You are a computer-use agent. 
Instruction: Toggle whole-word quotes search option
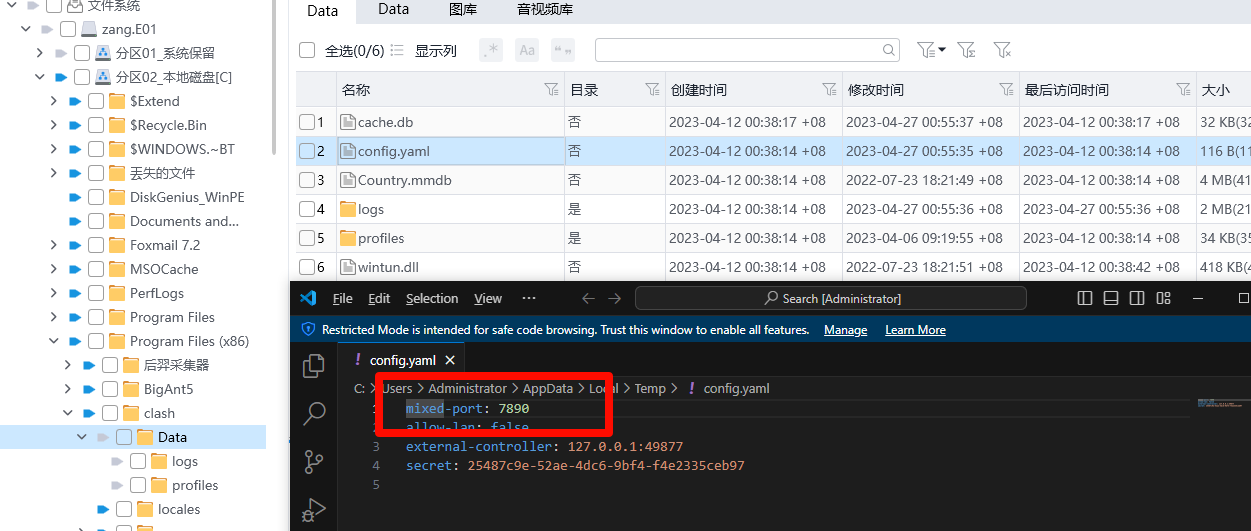coord(563,50)
